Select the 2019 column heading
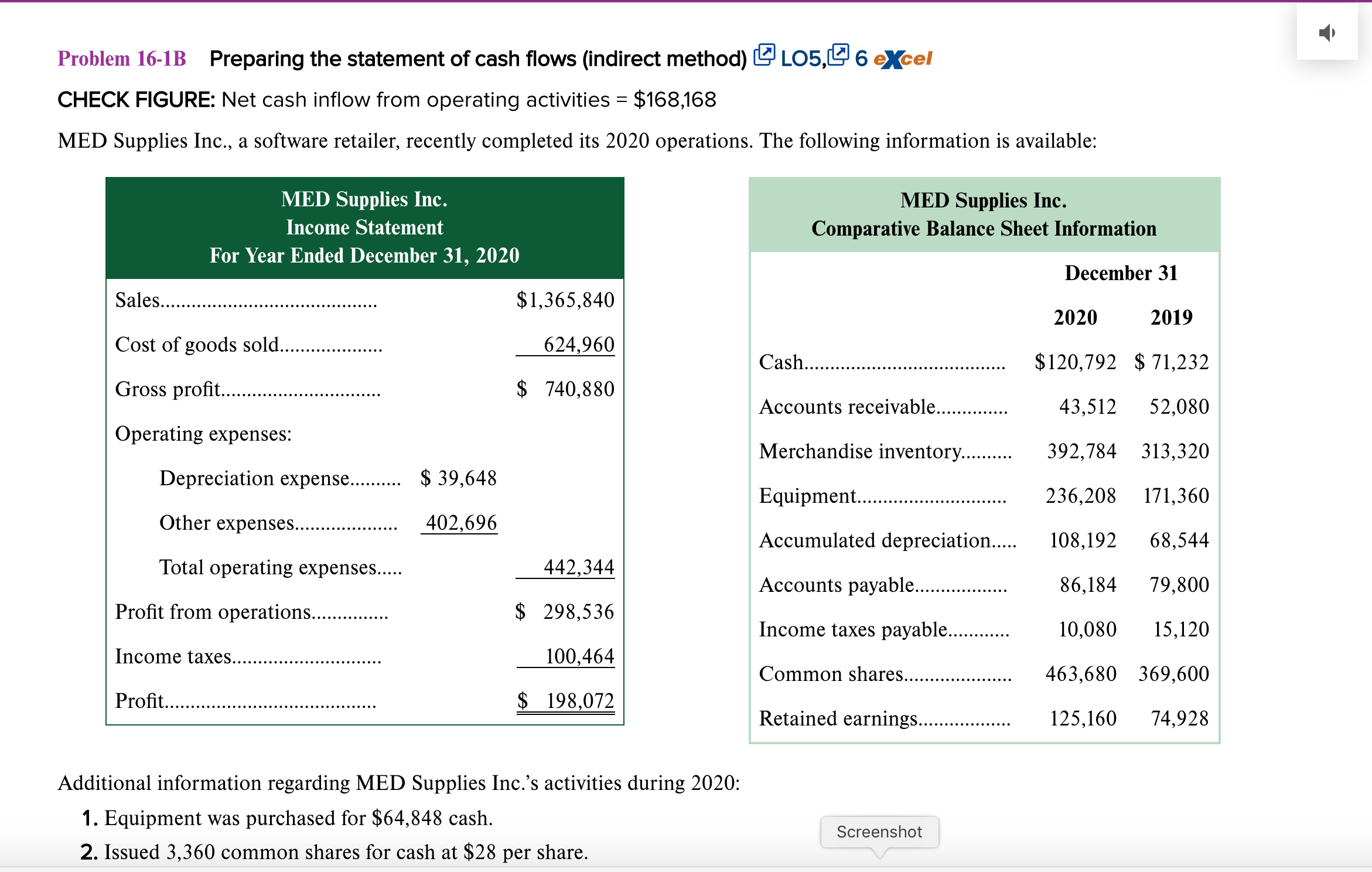Viewport: 1372px width, 872px height. pyautogui.click(x=1172, y=318)
